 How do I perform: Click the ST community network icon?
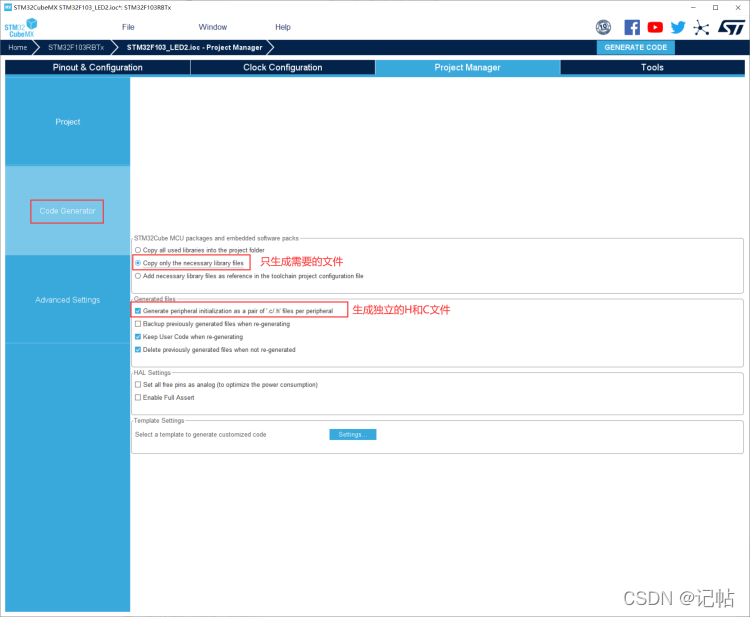(x=701, y=27)
